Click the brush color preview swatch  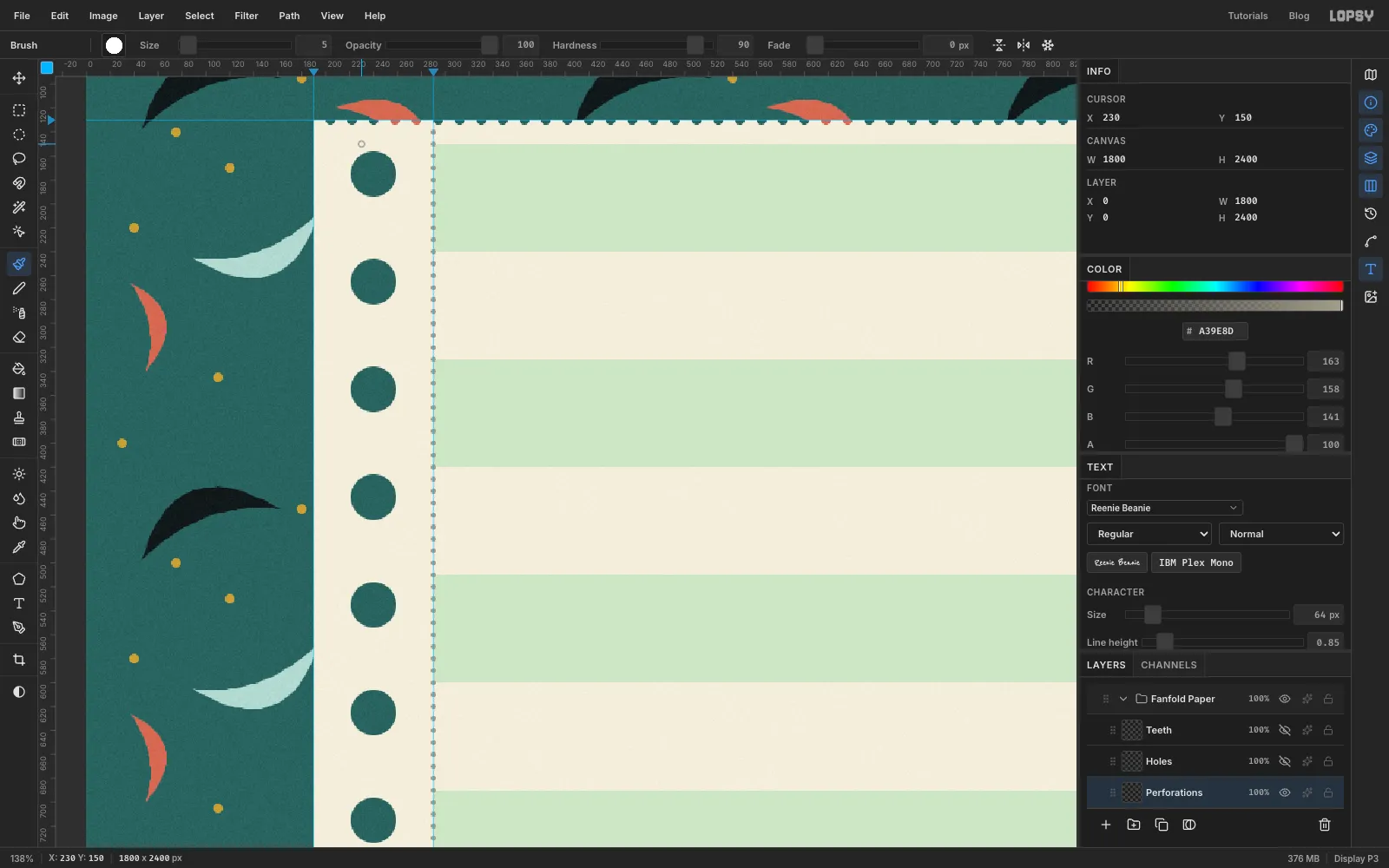pos(114,45)
